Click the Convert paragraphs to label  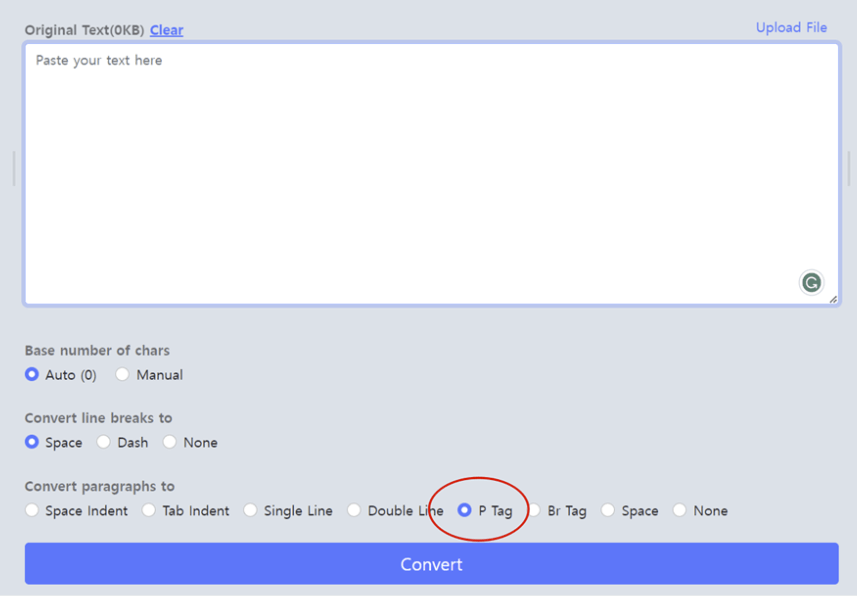point(99,487)
